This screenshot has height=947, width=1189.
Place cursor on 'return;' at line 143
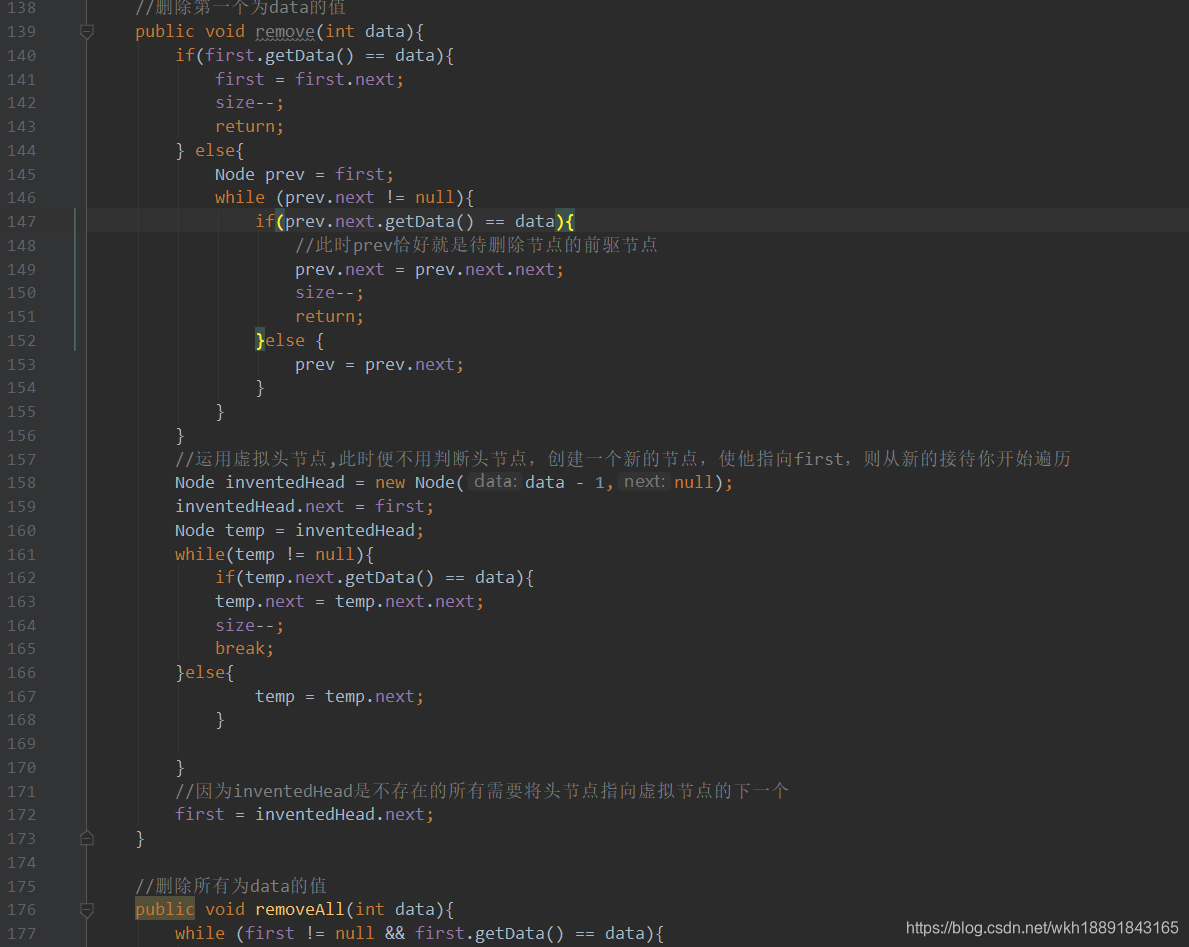pyautogui.click(x=249, y=127)
